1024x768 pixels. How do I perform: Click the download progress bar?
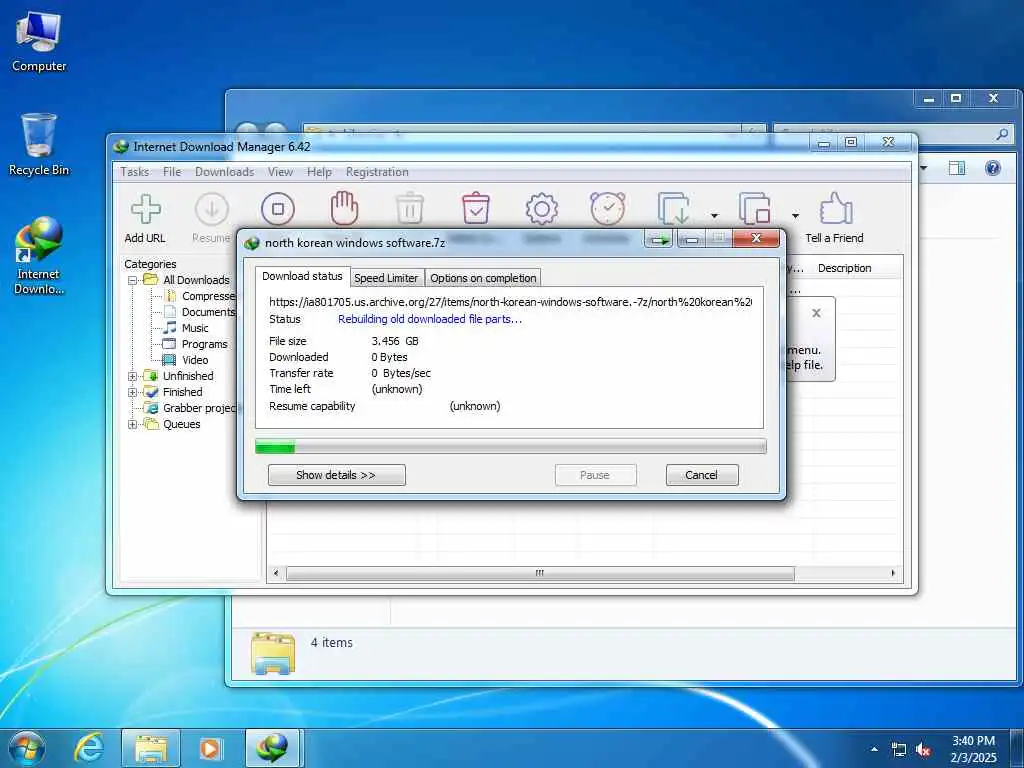tap(511, 447)
